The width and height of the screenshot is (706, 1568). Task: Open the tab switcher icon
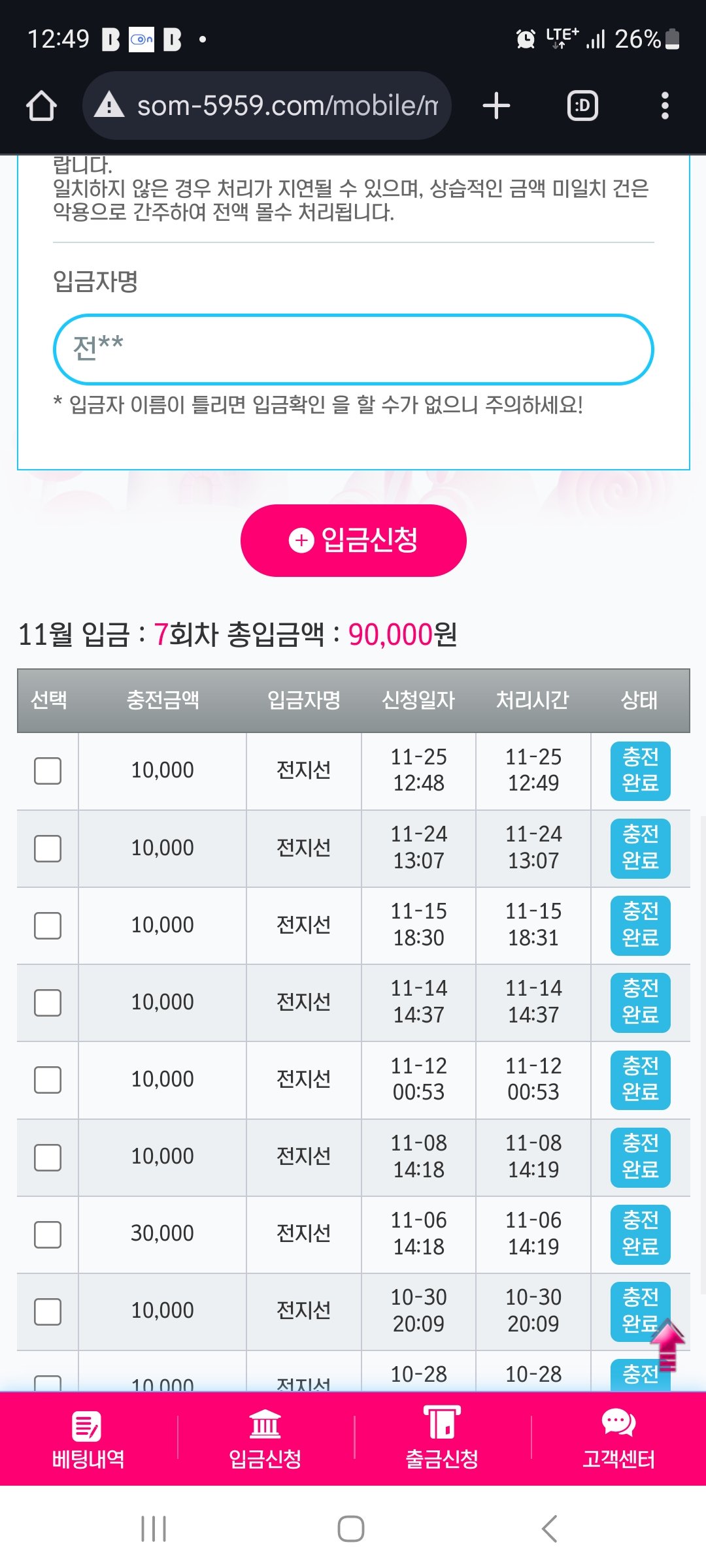pos(582,106)
